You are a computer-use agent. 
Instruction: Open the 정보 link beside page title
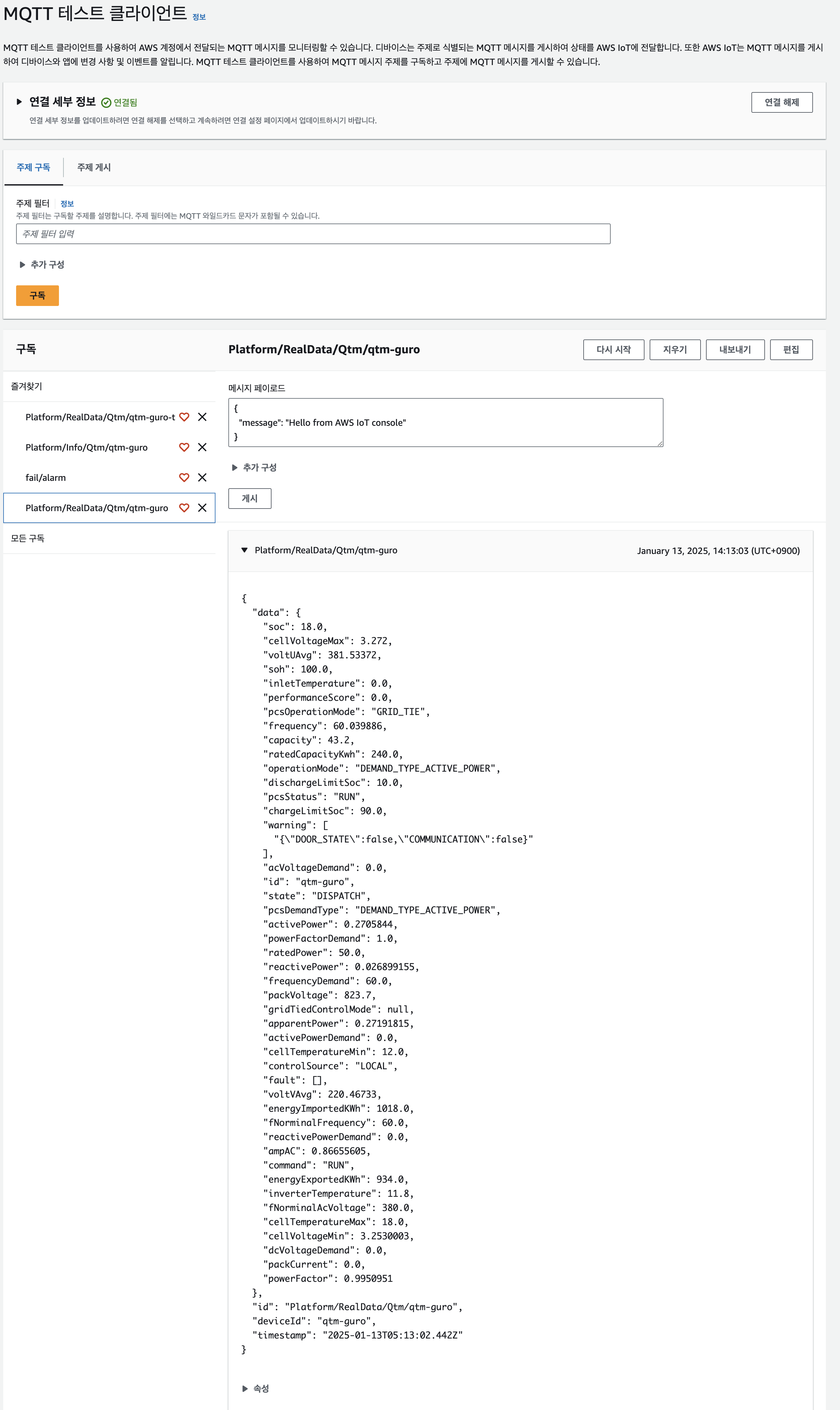[x=199, y=17]
